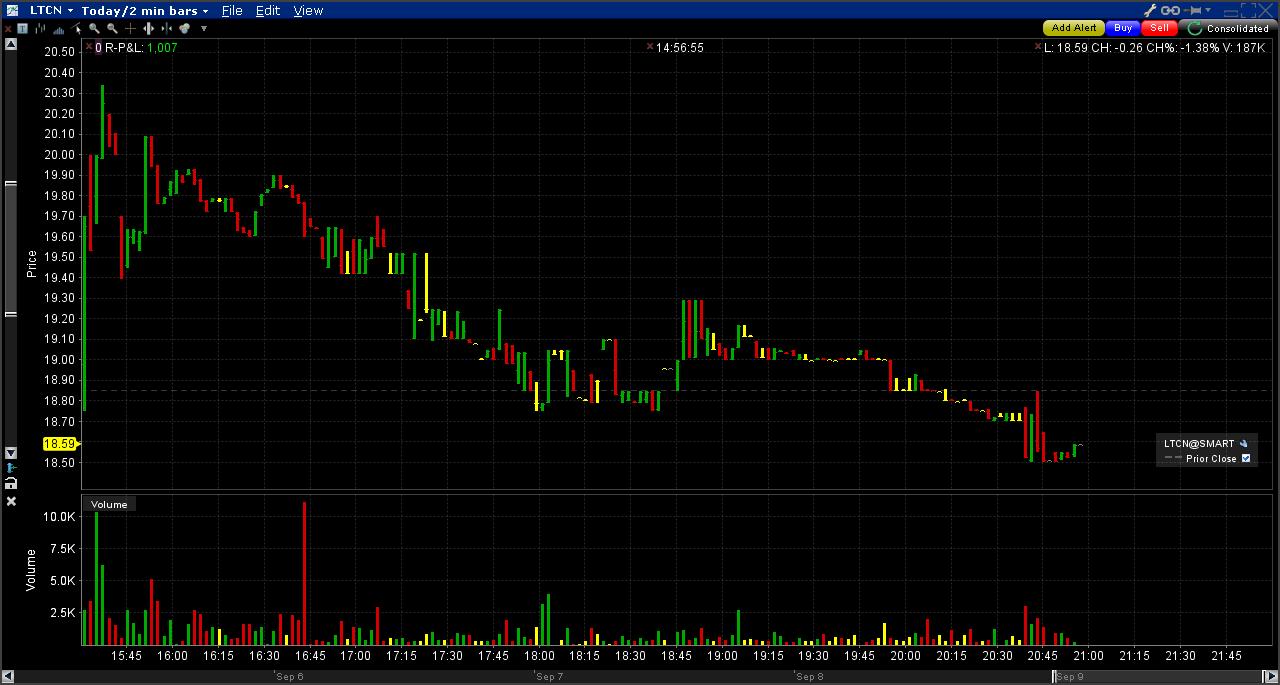Click the Volume panel label
The image size is (1280, 685).
click(x=110, y=505)
